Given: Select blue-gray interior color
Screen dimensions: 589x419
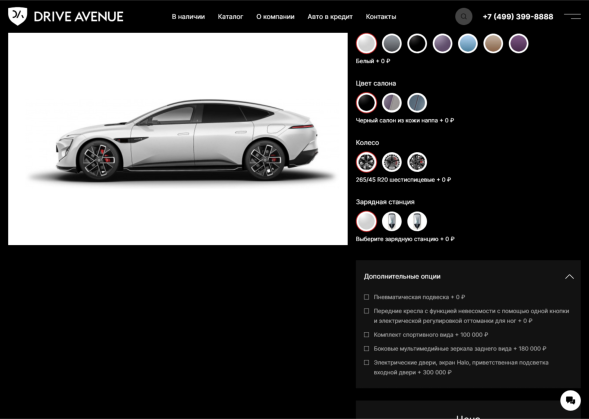Looking at the screenshot, I should click(417, 103).
